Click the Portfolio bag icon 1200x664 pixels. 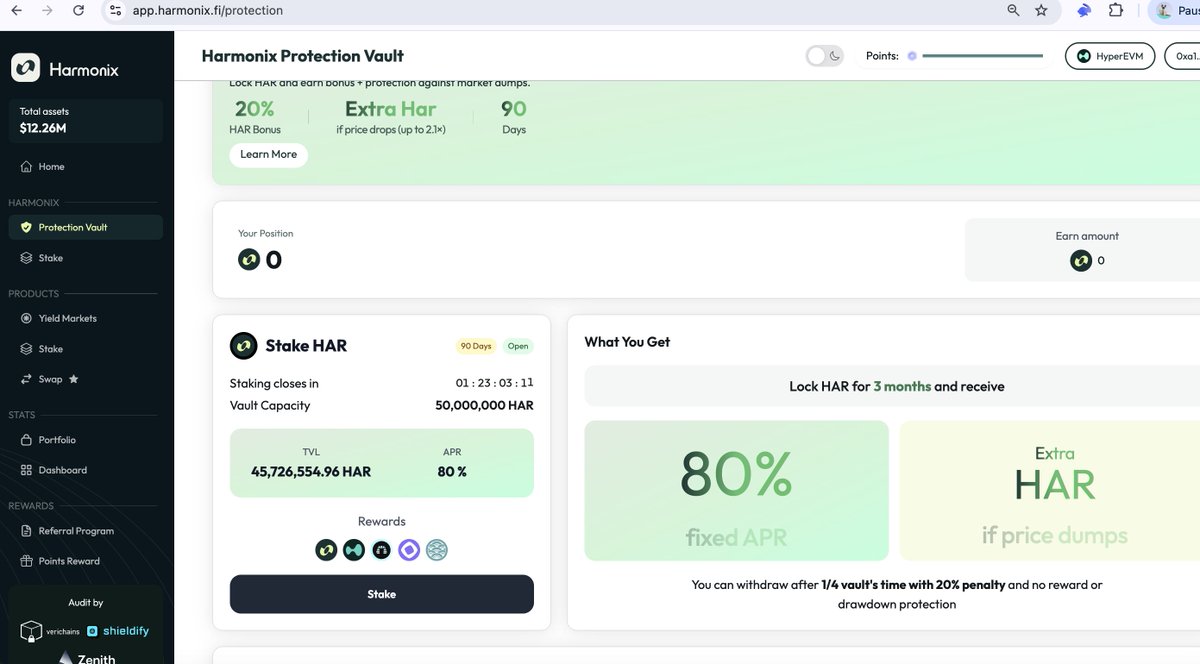pyautogui.click(x=27, y=440)
